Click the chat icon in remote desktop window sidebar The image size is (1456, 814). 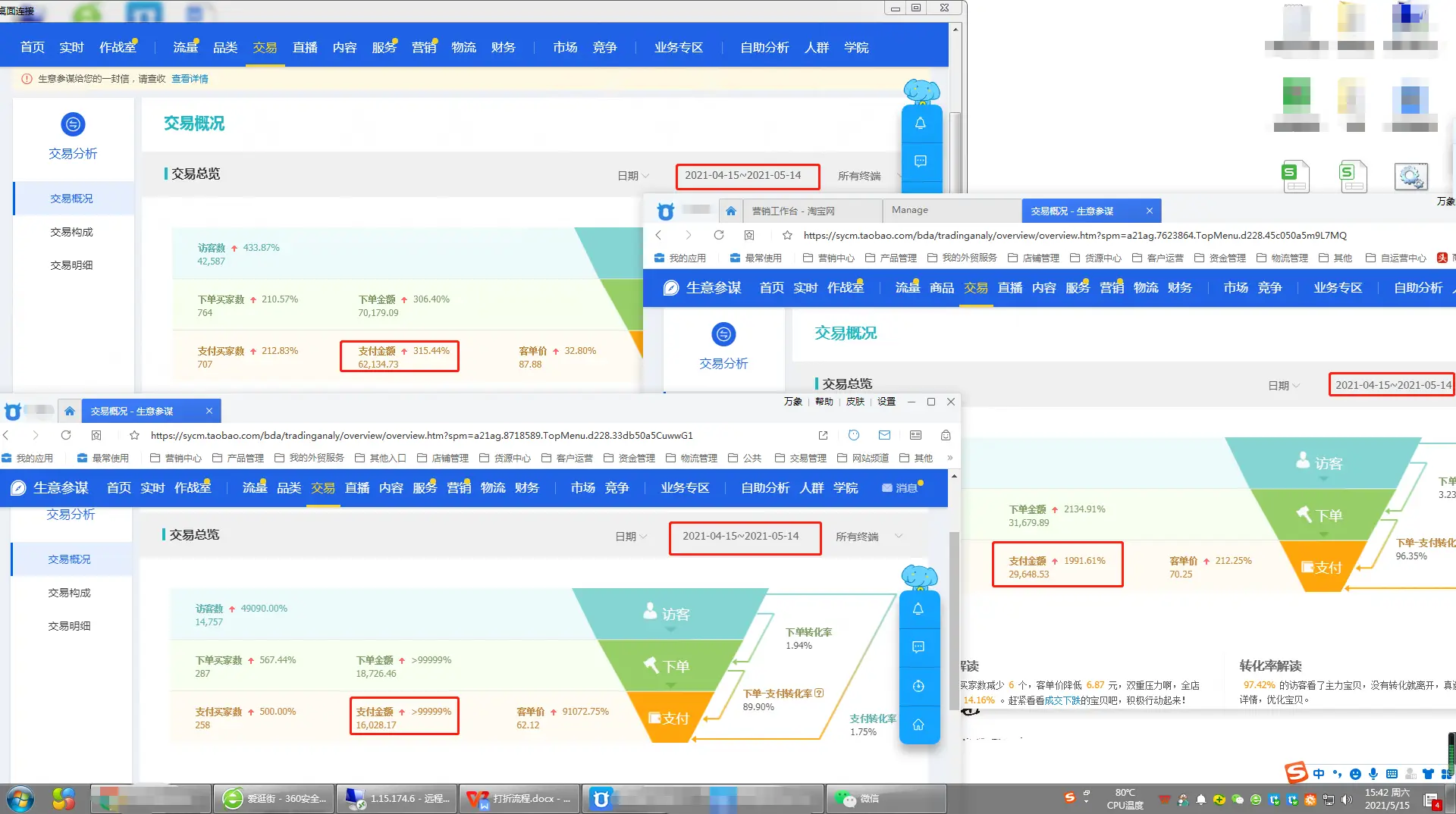pos(921,161)
